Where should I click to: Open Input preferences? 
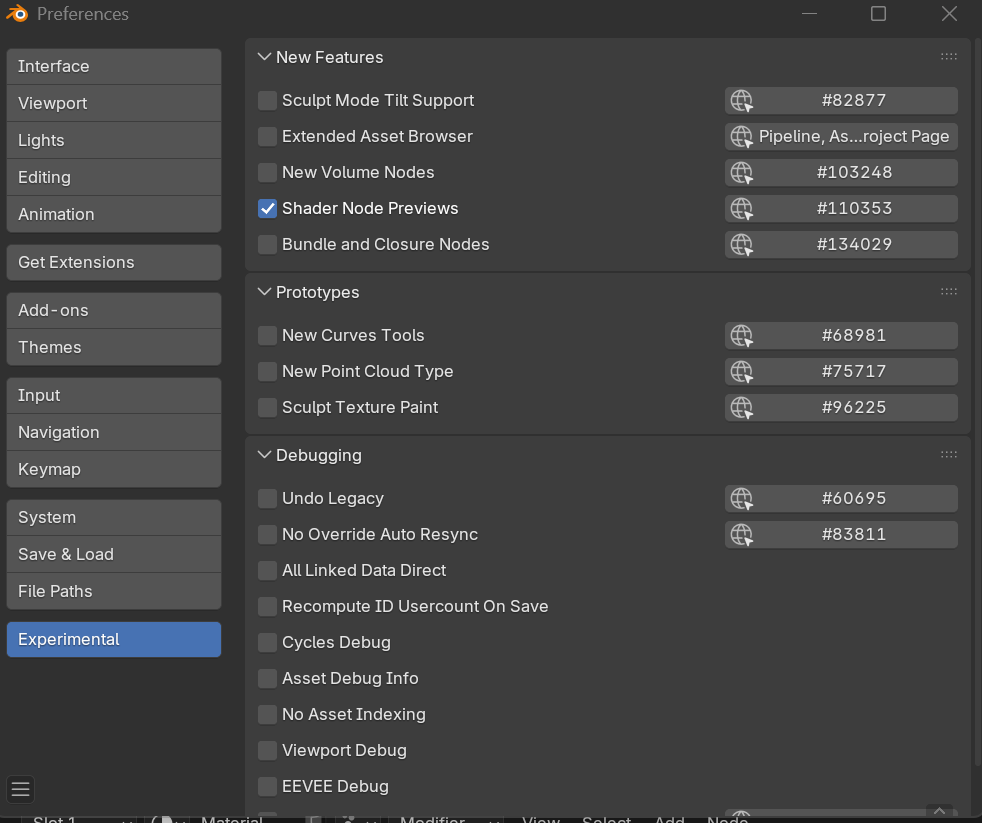coord(113,396)
